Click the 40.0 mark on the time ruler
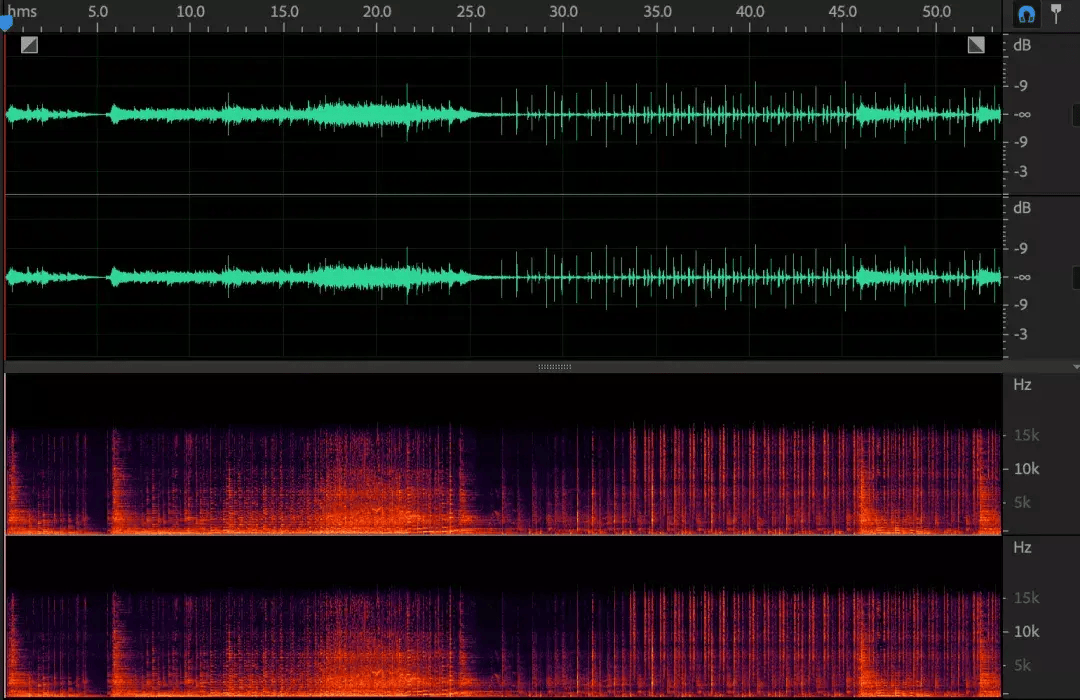 pos(750,12)
